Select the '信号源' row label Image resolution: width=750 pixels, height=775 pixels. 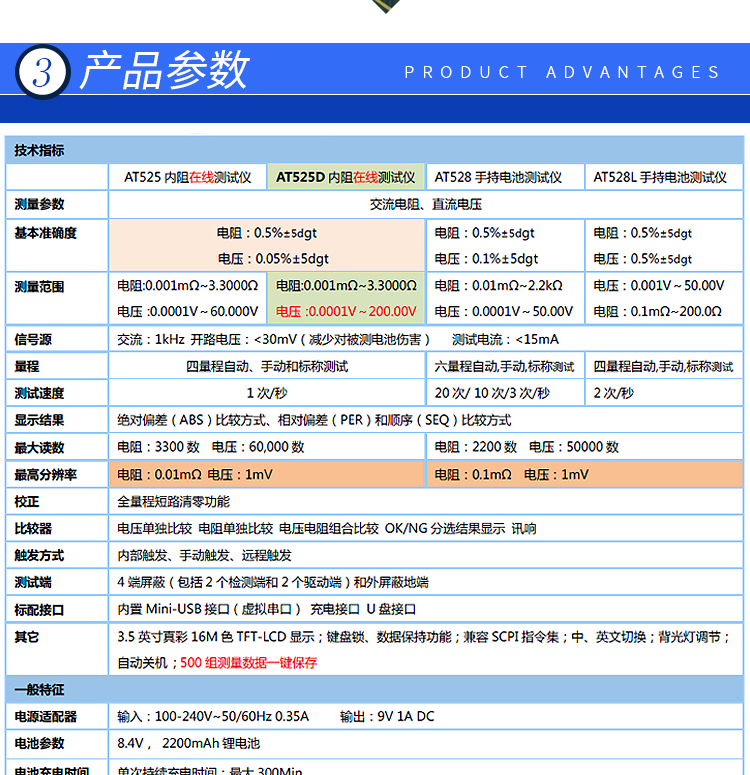point(33,340)
